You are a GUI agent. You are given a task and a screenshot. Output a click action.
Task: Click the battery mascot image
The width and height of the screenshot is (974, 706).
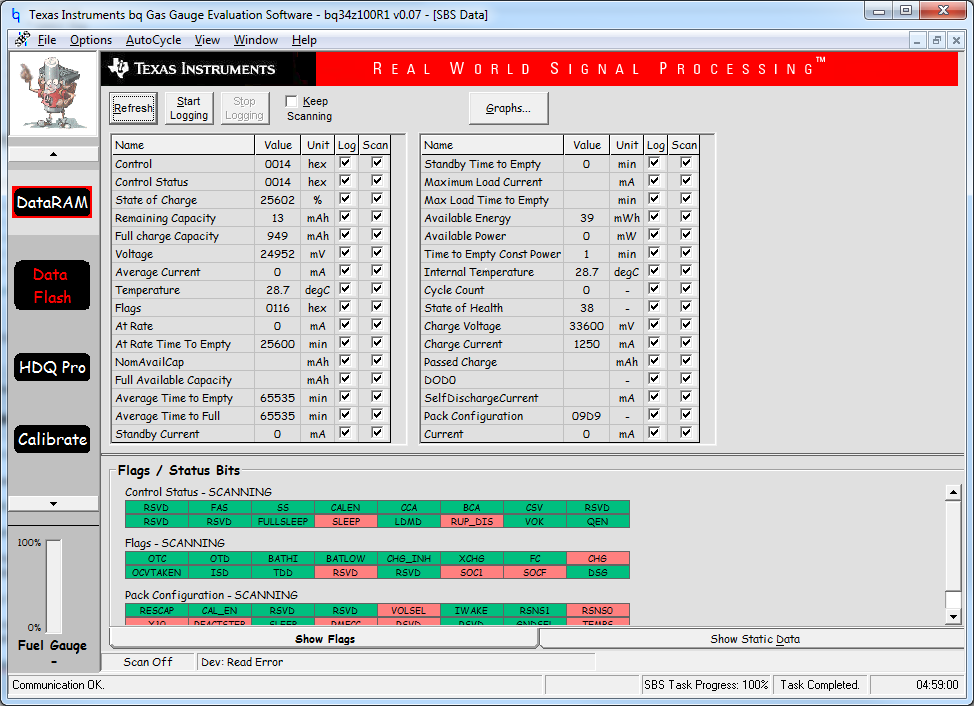53,93
